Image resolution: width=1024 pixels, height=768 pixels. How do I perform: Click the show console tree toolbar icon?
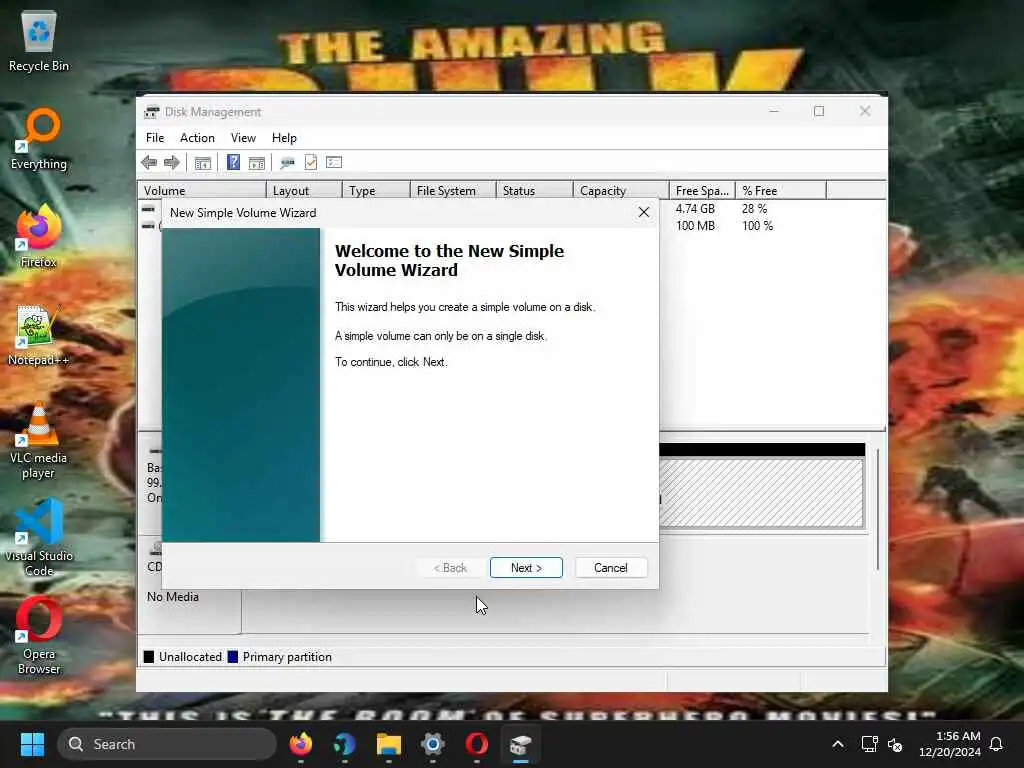pos(203,163)
